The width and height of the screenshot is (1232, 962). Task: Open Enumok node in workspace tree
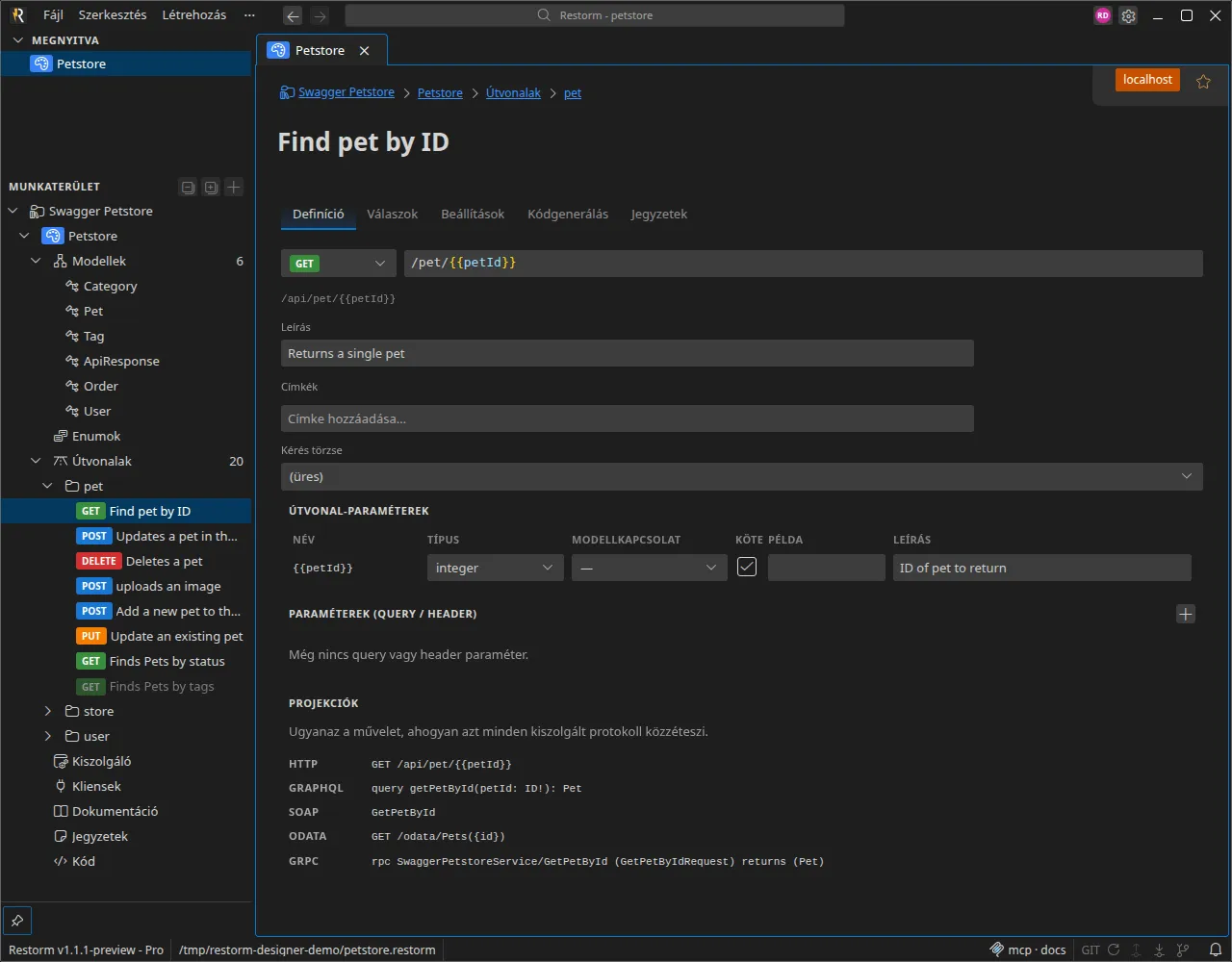click(x=125, y=436)
